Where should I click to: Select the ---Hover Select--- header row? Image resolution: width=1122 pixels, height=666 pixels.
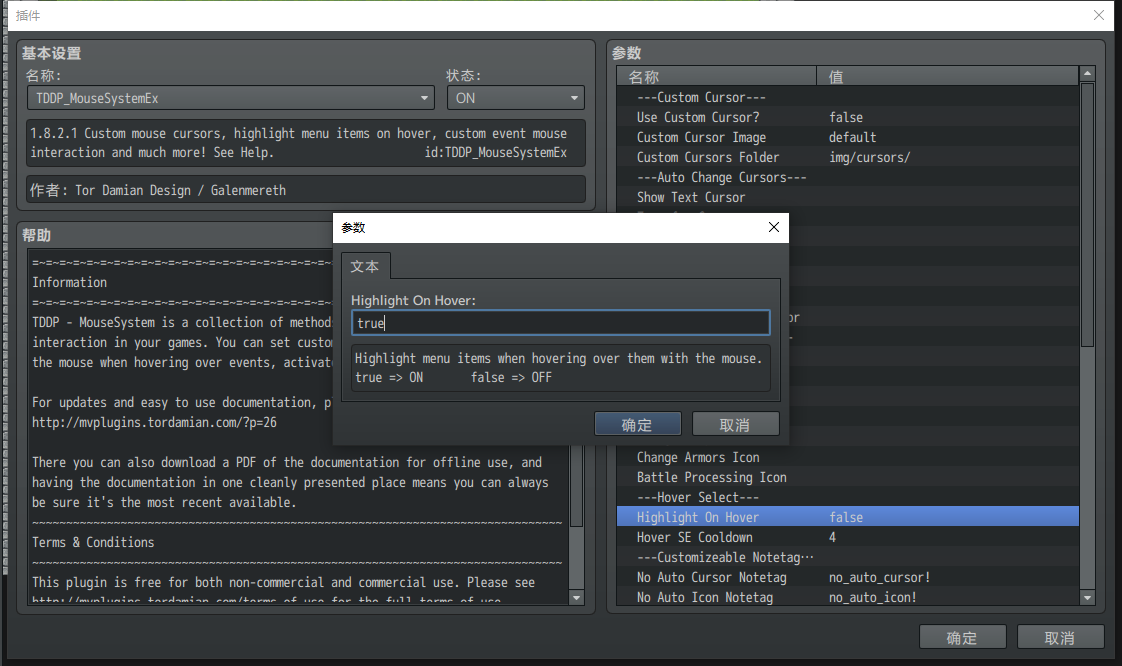coord(848,497)
